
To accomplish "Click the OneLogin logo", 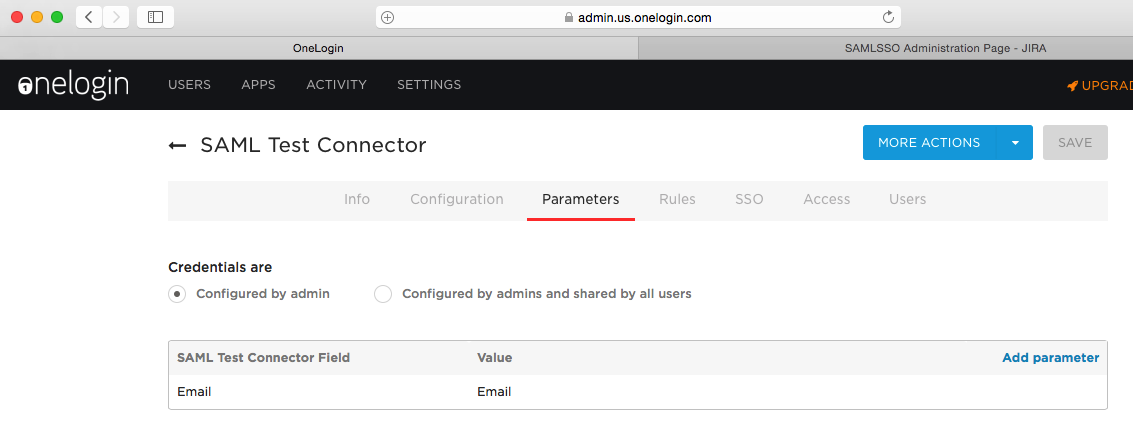I will coord(73,85).
